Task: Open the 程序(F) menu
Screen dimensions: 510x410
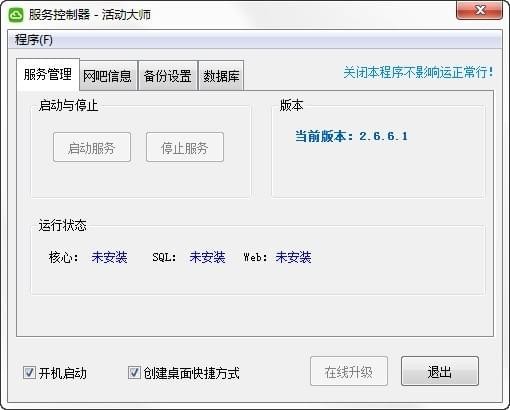Action: click(x=34, y=40)
